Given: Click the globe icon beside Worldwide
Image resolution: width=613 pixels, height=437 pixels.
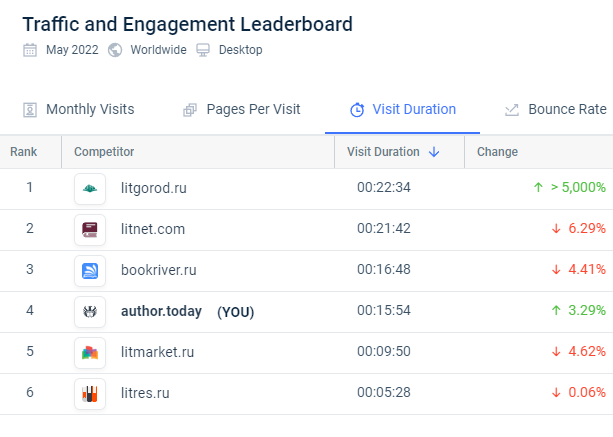Looking at the screenshot, I should coord(115,50).
